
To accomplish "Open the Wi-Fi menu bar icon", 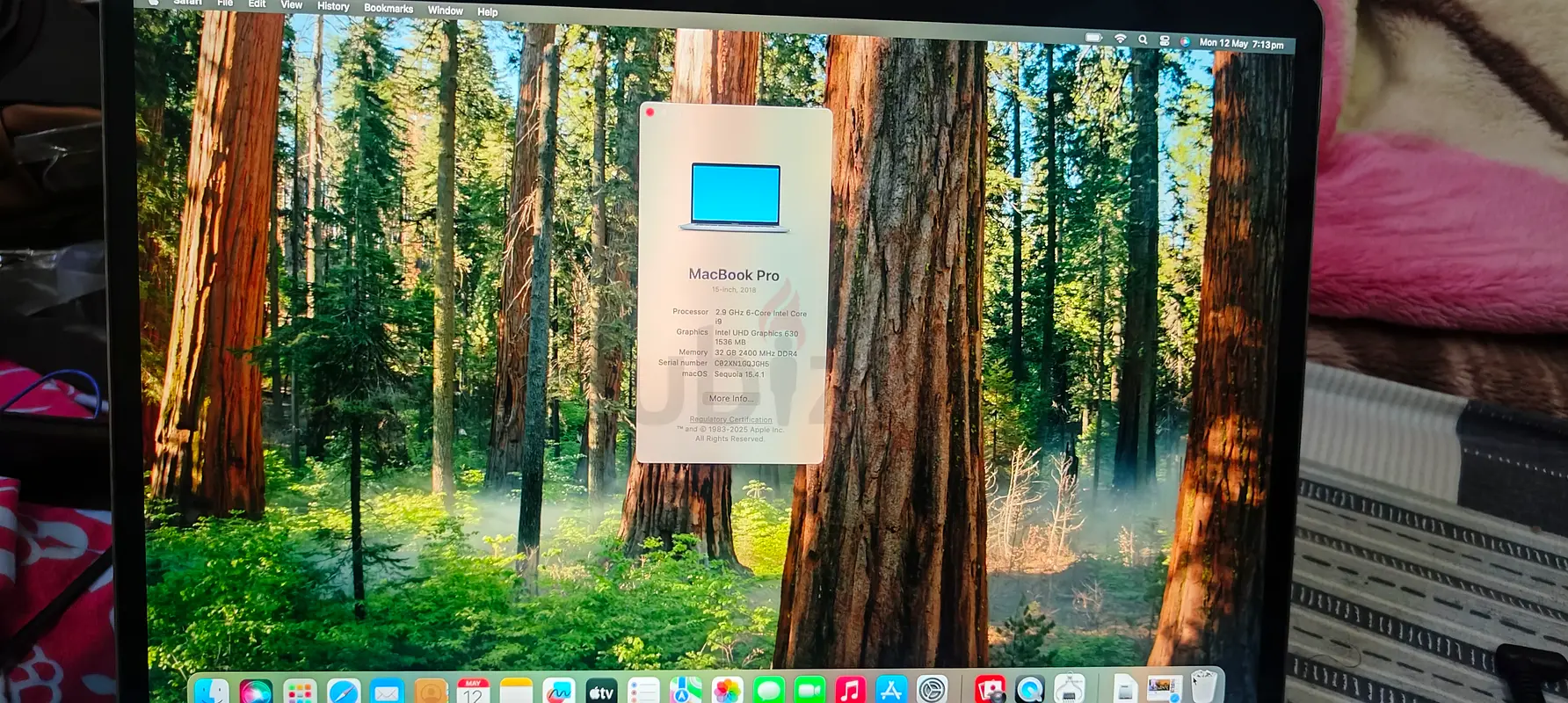I will click(x=1121, y=39).
